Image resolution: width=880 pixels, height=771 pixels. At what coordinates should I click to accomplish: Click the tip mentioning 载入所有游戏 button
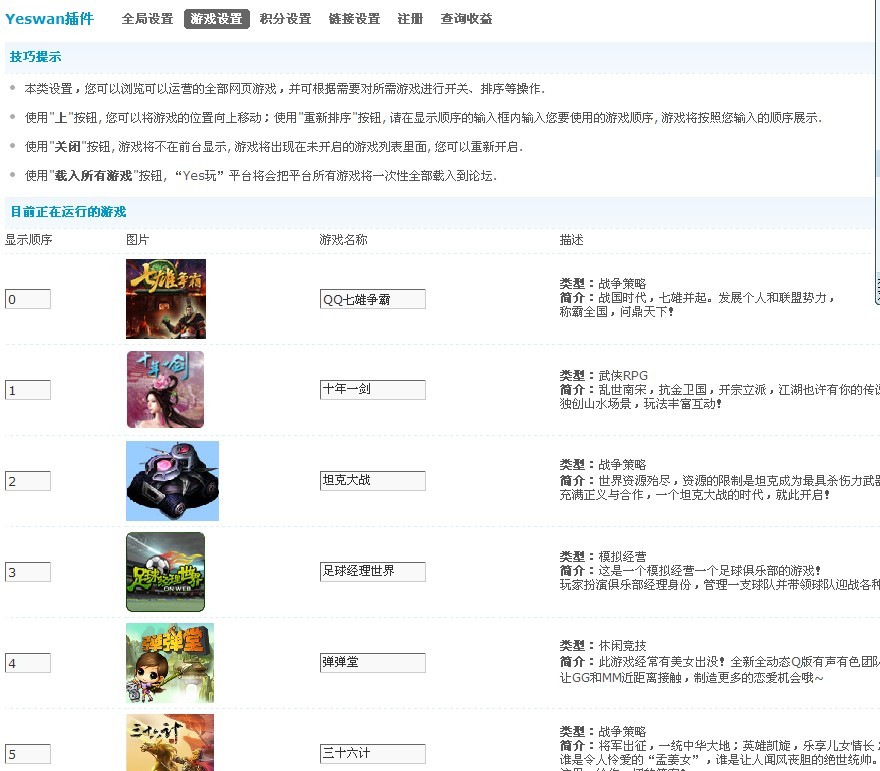coord(261,176)
